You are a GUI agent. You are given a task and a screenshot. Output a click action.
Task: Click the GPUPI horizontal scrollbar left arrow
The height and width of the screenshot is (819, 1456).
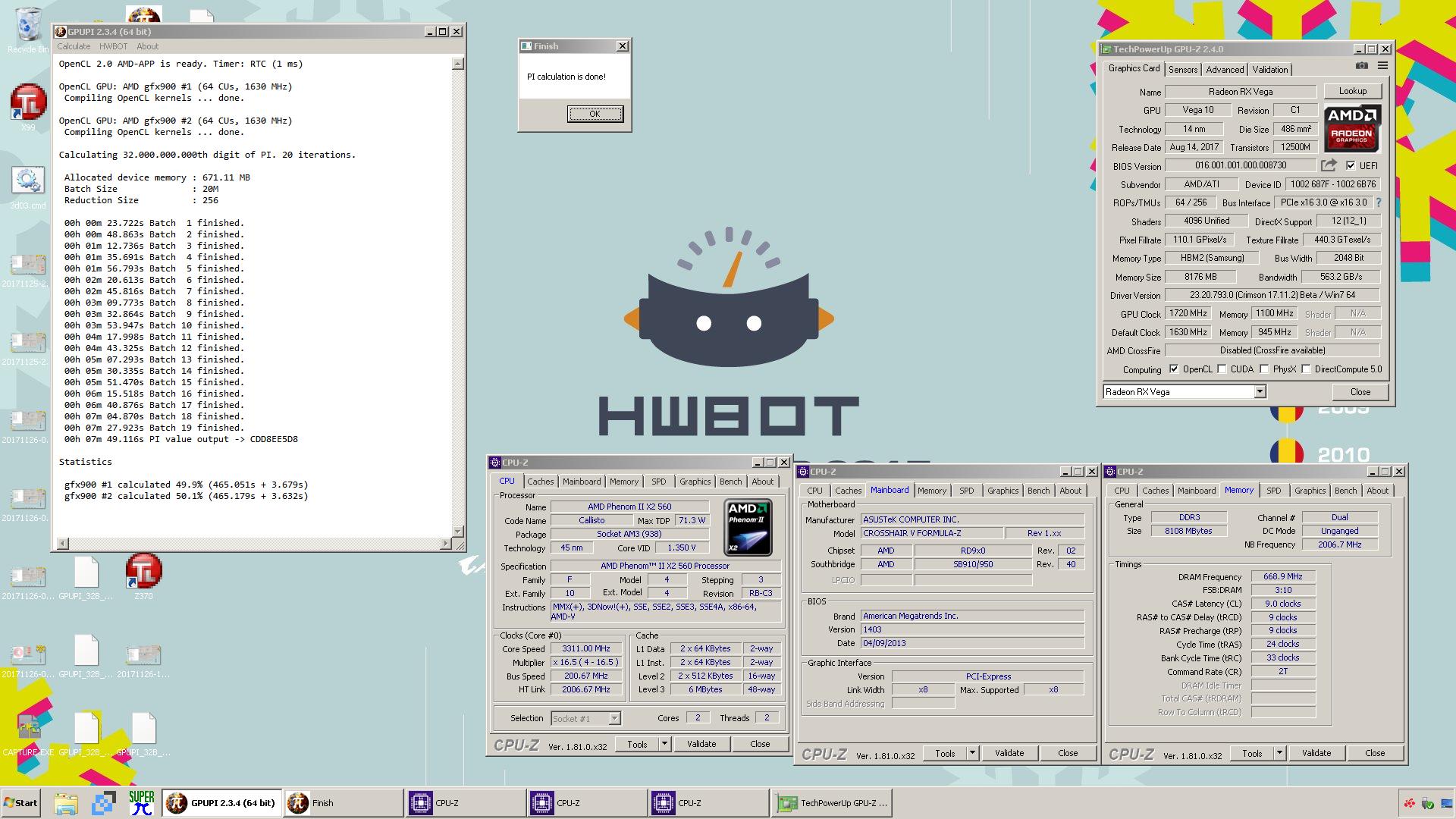[x=63, y=543]
